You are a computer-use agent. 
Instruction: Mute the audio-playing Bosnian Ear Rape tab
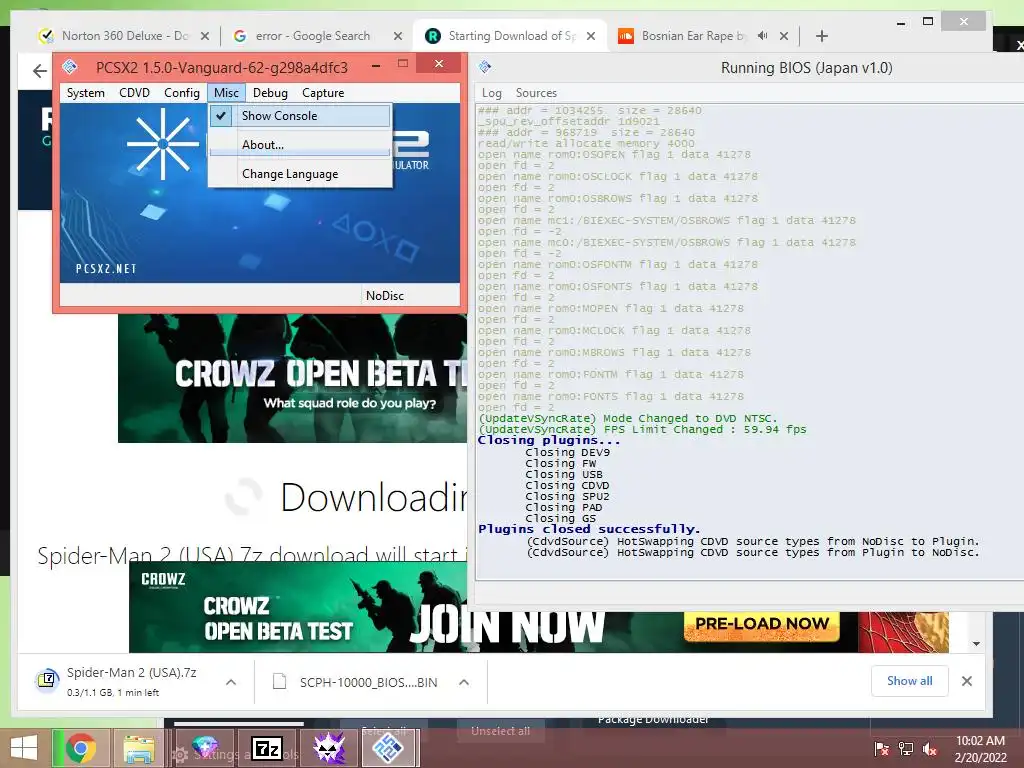[x=762, y=36]
